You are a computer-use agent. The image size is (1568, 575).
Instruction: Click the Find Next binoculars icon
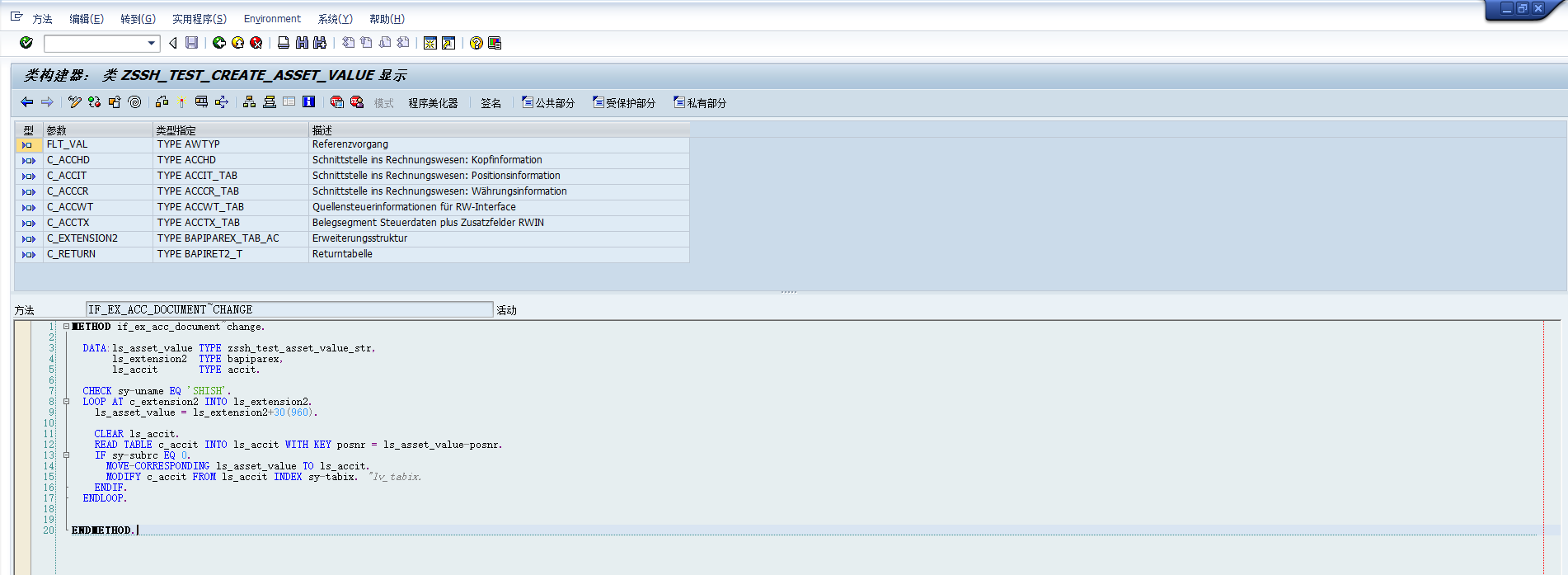[320, 43]
